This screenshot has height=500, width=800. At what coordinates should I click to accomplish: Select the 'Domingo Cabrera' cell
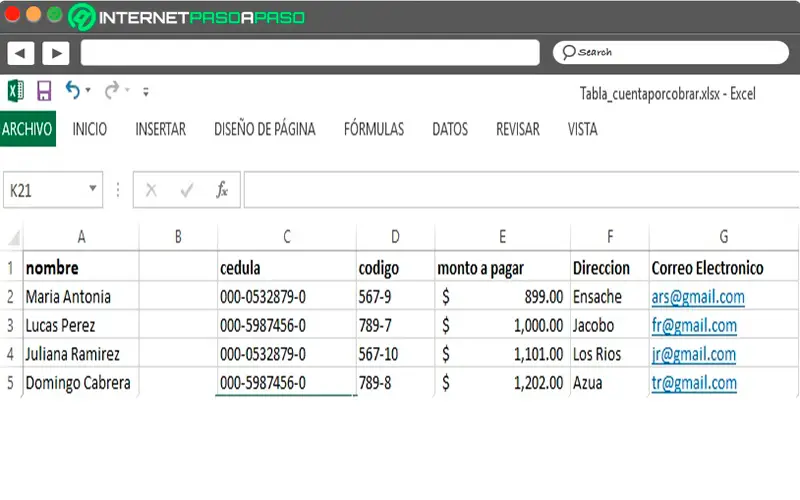tap(81, 383)
